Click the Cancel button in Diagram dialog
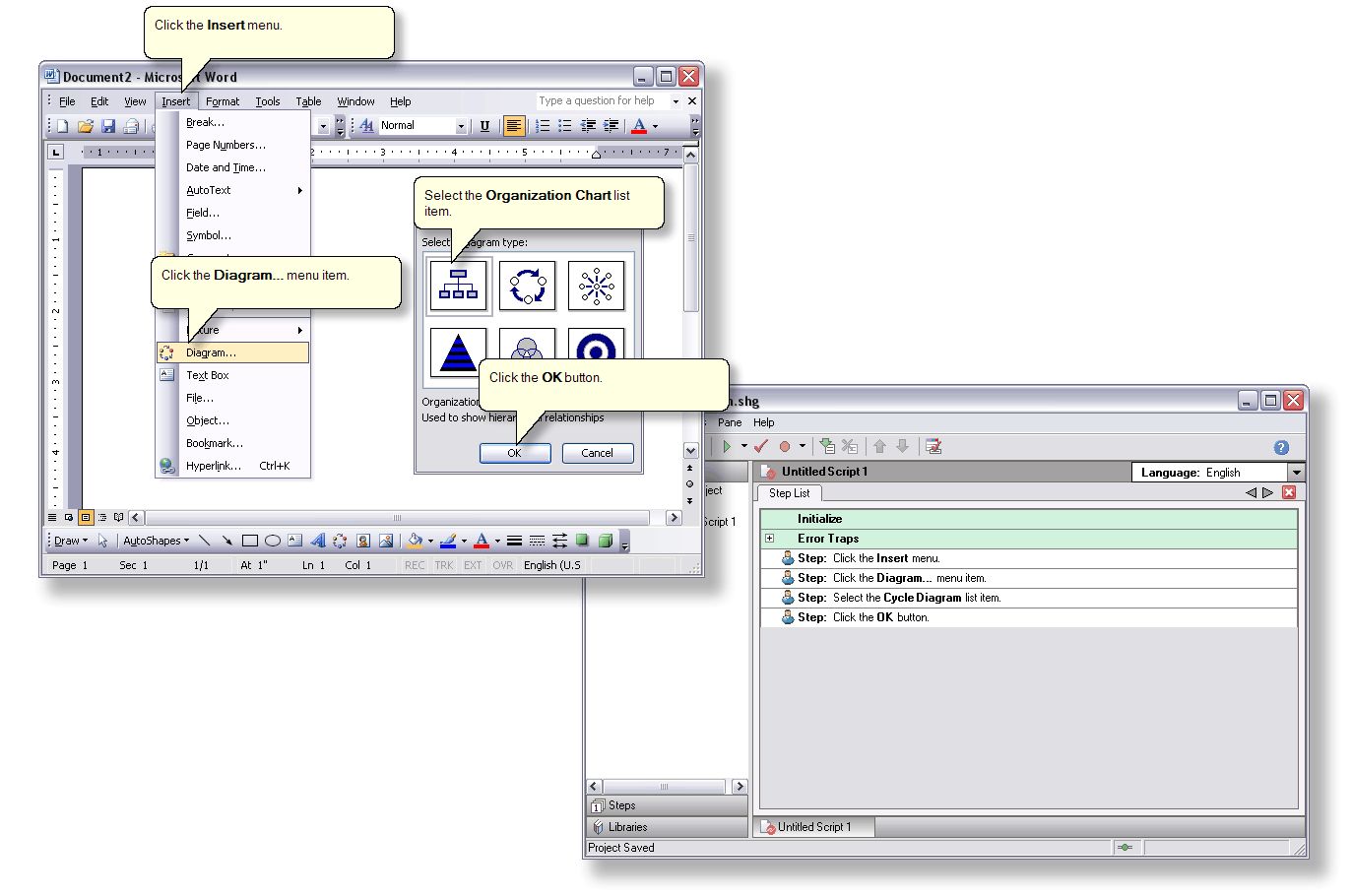Viewport: 1351px width, 896px height. [x=598, y=453]
